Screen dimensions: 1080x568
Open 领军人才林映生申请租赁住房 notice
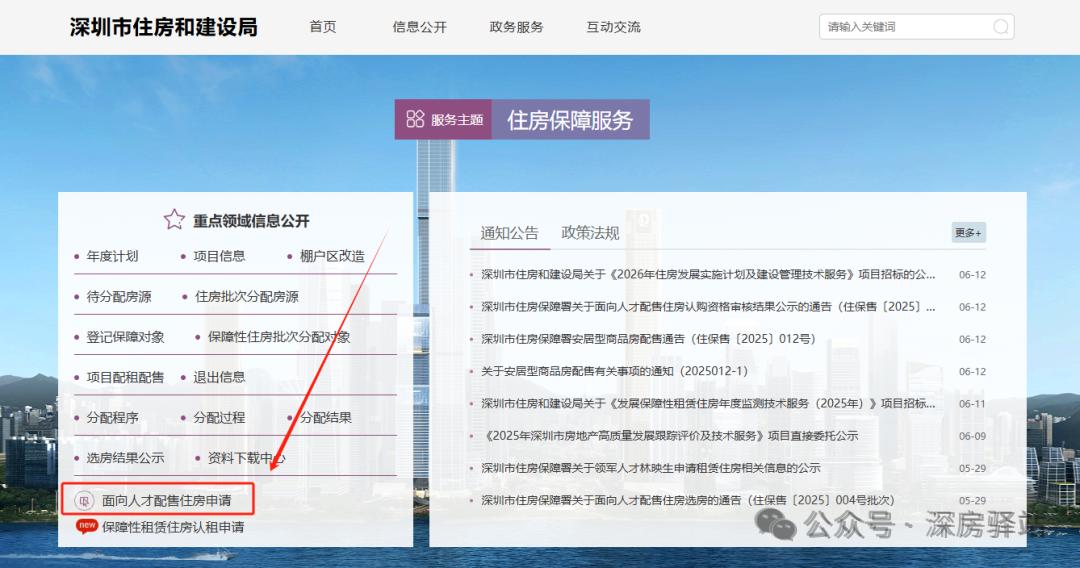[x=651, y=468]
